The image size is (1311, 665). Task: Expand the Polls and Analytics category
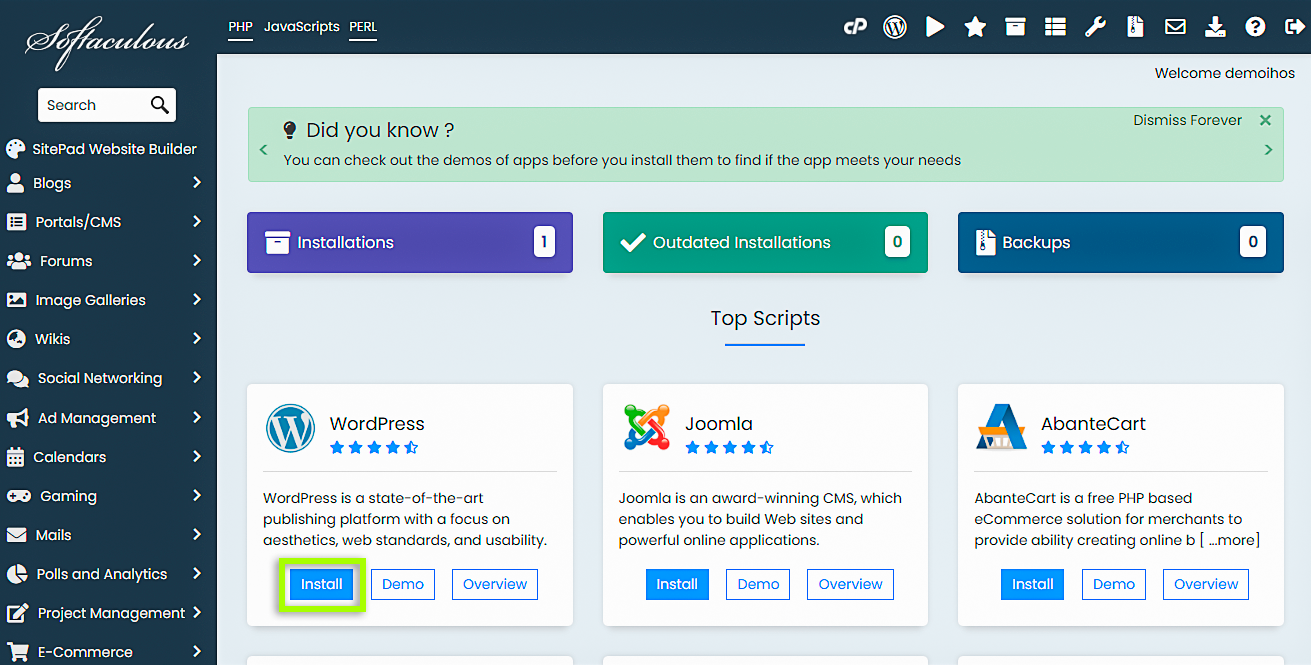[105, 574]
